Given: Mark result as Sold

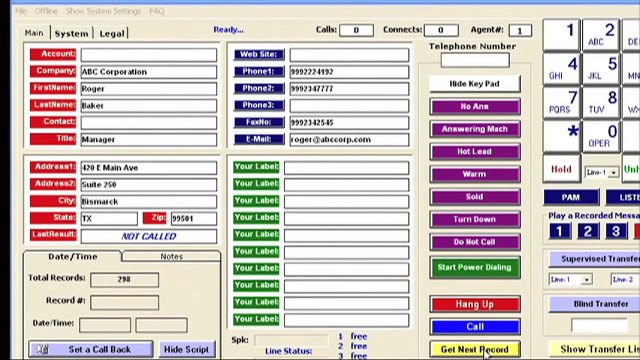Looking at the screenshot, I should tap(475, 197).
